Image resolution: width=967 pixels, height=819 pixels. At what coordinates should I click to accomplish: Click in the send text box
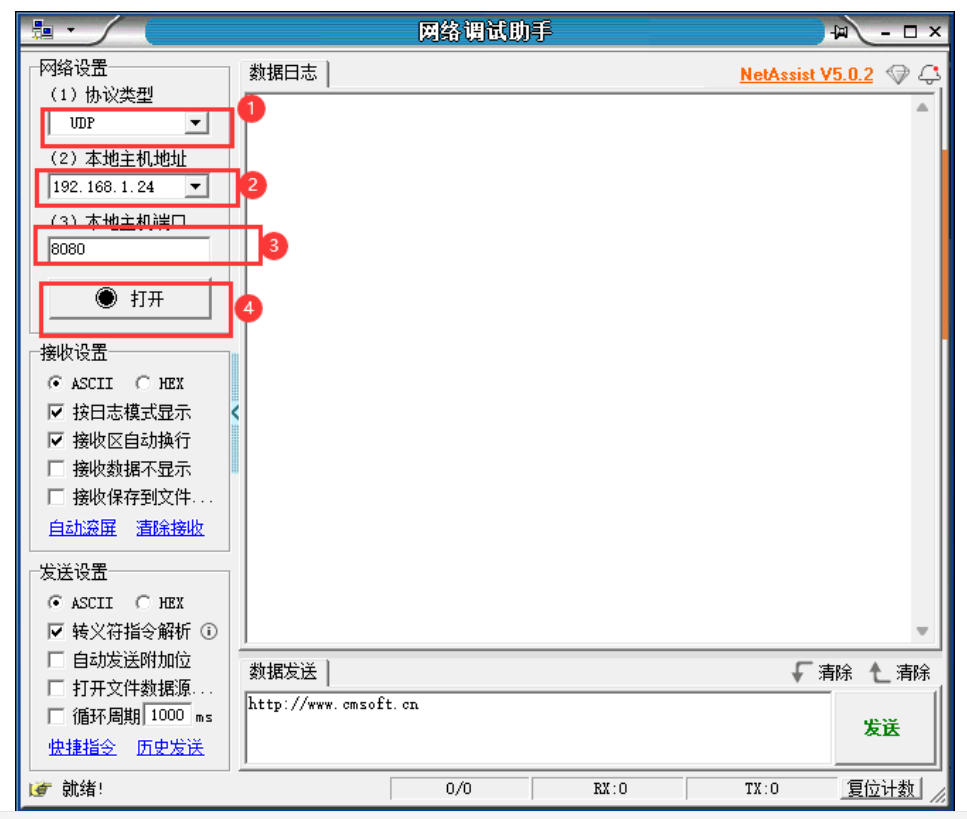pyautogui.click(x=538, y=728)
